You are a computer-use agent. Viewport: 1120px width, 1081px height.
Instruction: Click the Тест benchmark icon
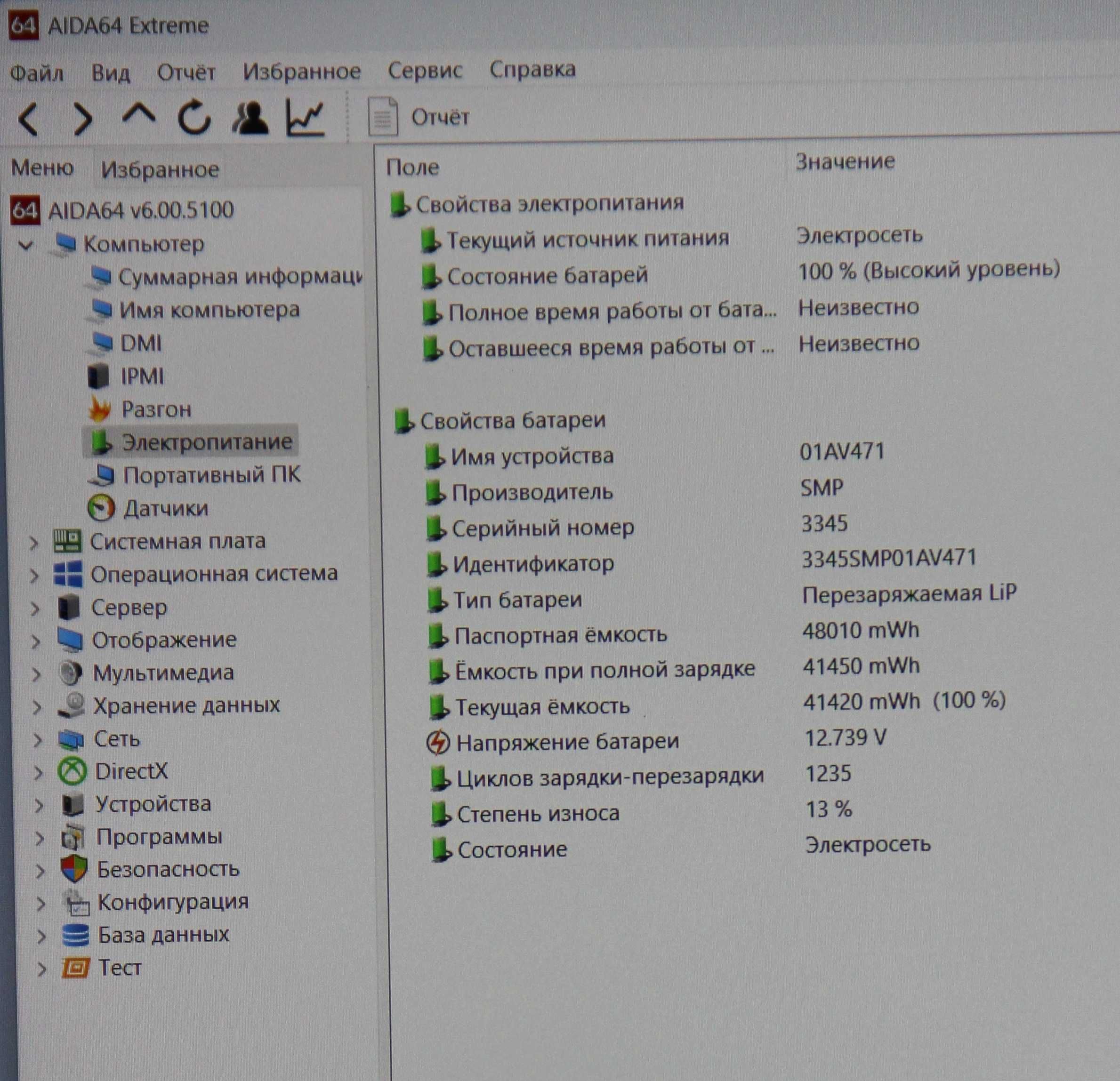pyautogui.click(x=75, y=969)
